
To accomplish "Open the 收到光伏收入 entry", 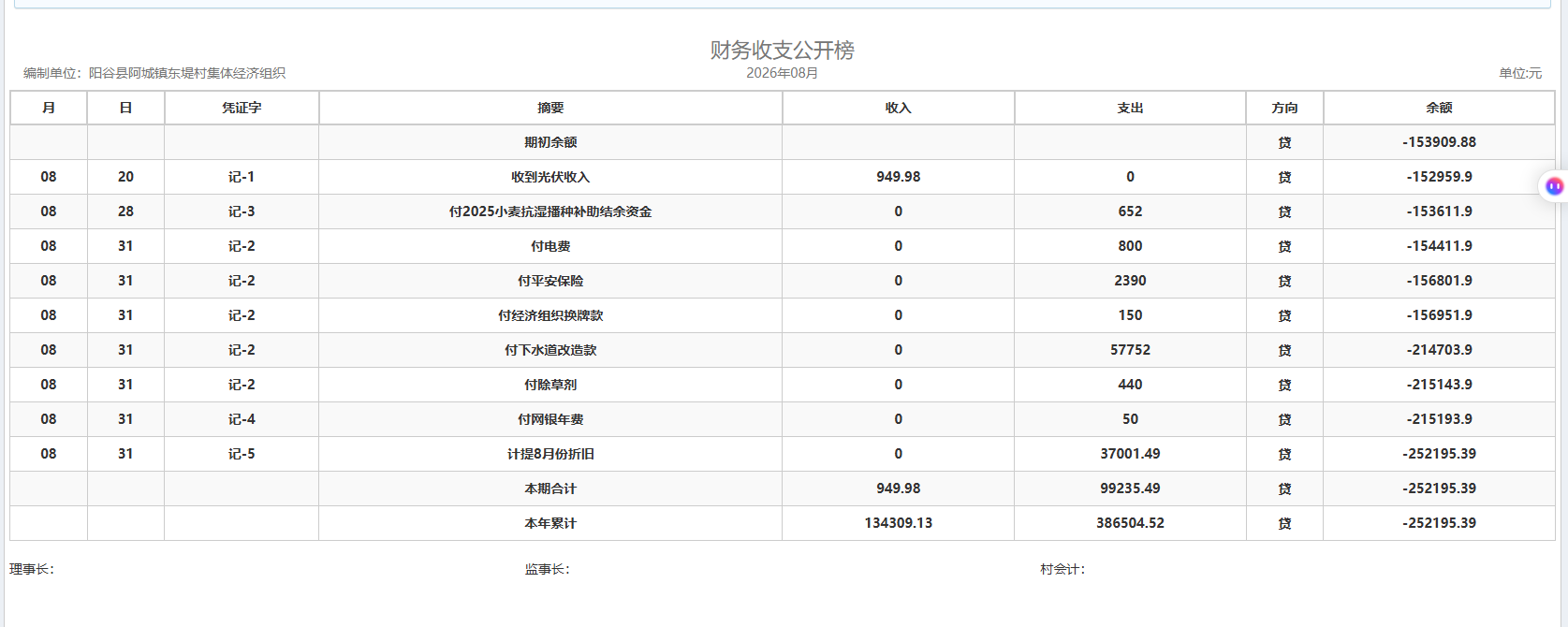I will (550, 177).
